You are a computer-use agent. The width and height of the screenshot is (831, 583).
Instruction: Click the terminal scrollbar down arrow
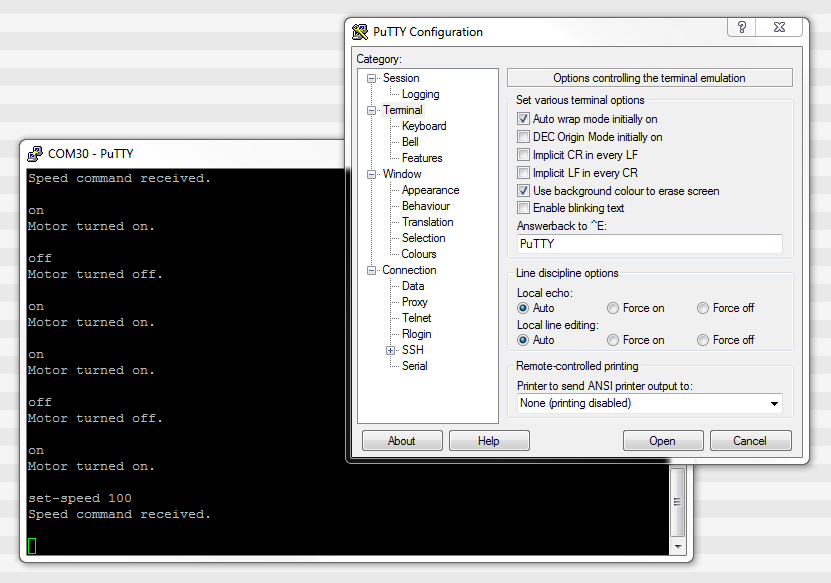[678, 546]
